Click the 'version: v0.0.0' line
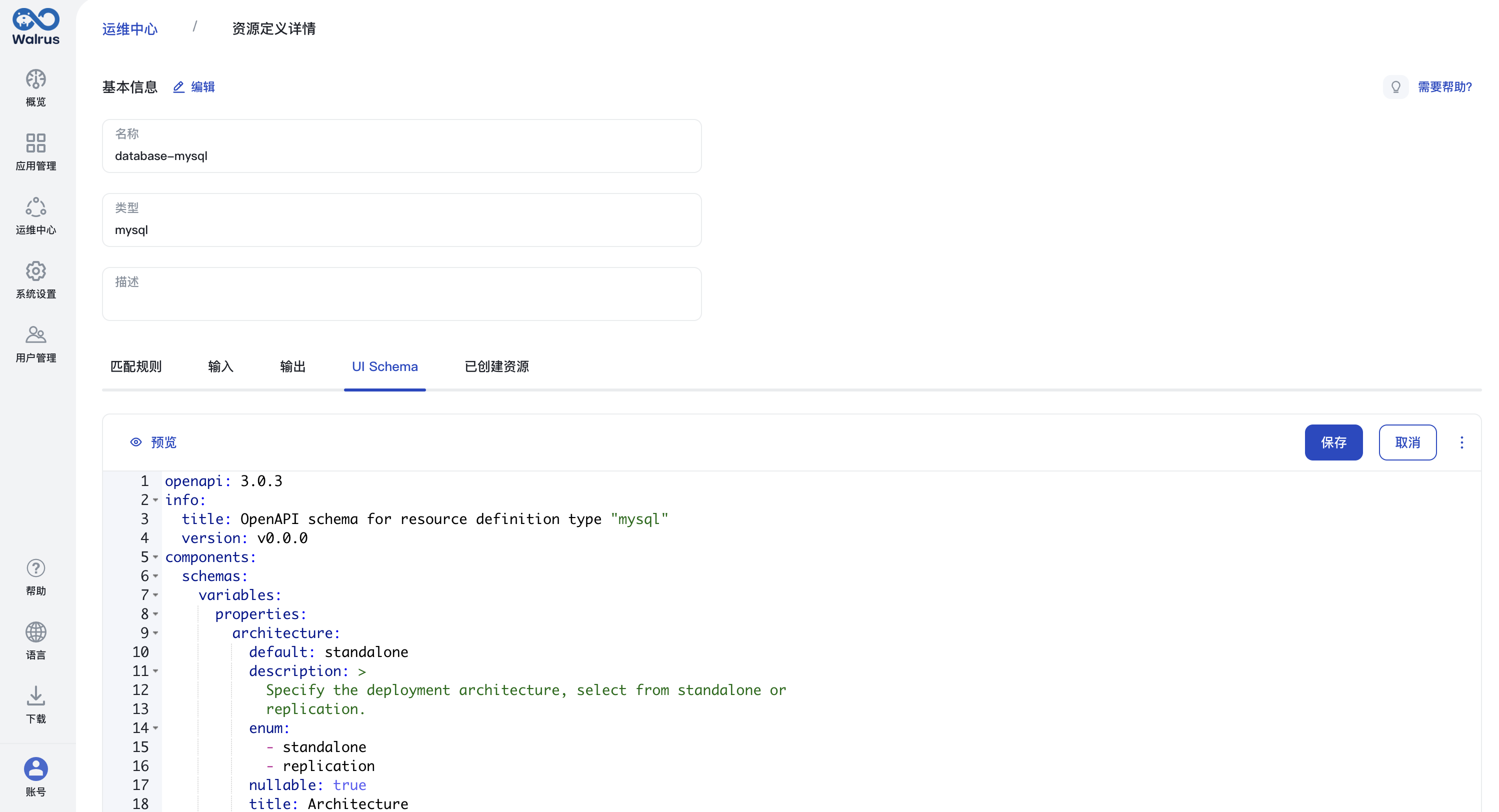 (x=244, y=538)
